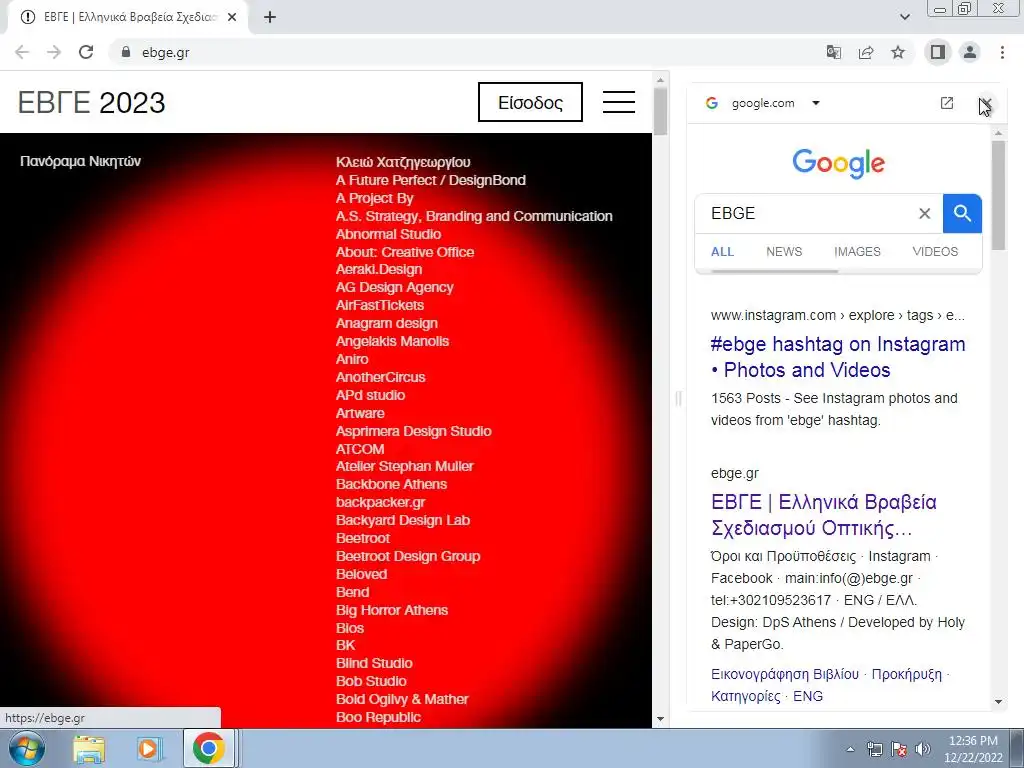Image resolution: width=1024 pixels, height=768 pixels.
Task: Click the side panel resize handle
Action: [x=678, y=398]
